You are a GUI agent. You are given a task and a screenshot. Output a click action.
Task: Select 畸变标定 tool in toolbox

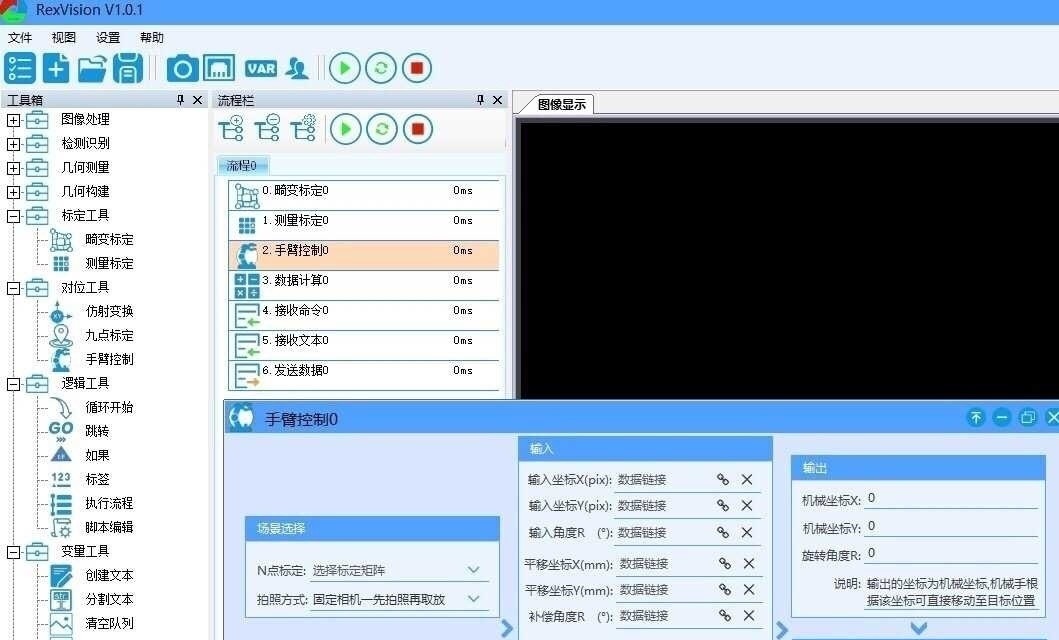(93, 240)
